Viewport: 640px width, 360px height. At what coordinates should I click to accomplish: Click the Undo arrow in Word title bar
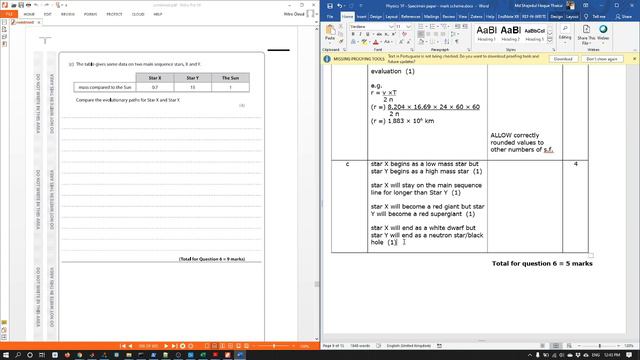340,6
